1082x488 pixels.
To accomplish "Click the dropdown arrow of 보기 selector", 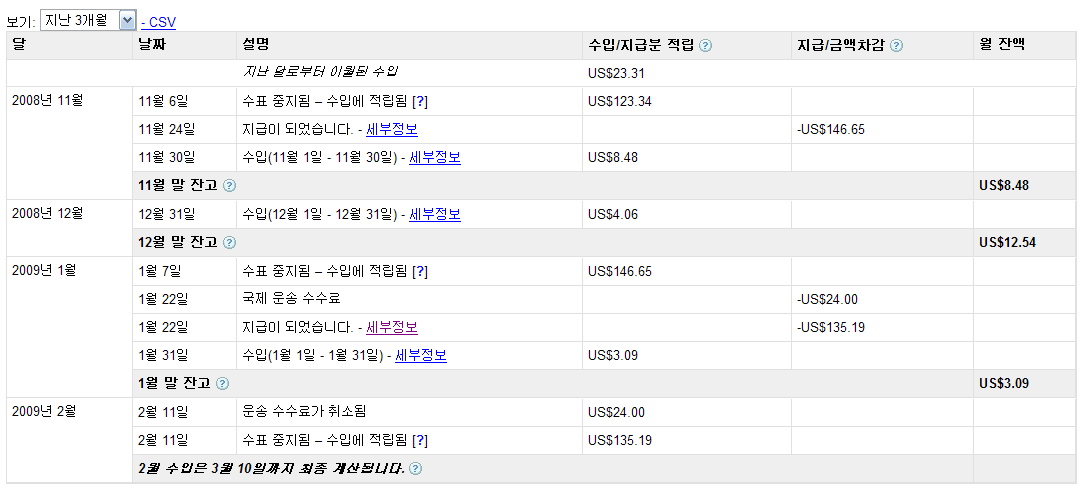I will pos(126,20).
